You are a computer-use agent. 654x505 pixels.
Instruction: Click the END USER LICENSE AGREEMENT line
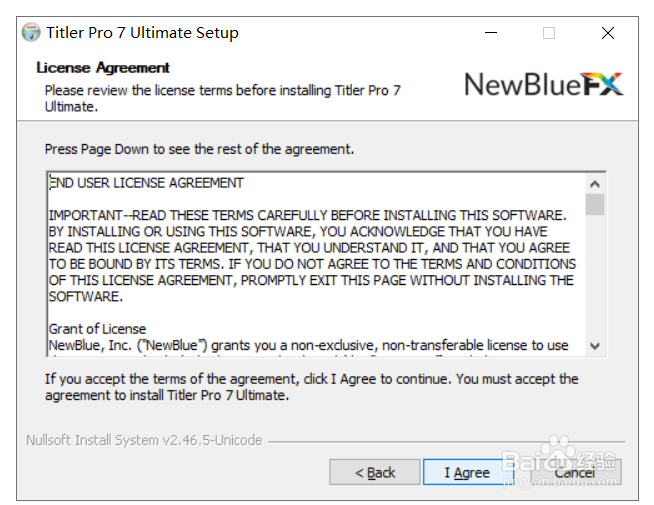coord(146,183)
